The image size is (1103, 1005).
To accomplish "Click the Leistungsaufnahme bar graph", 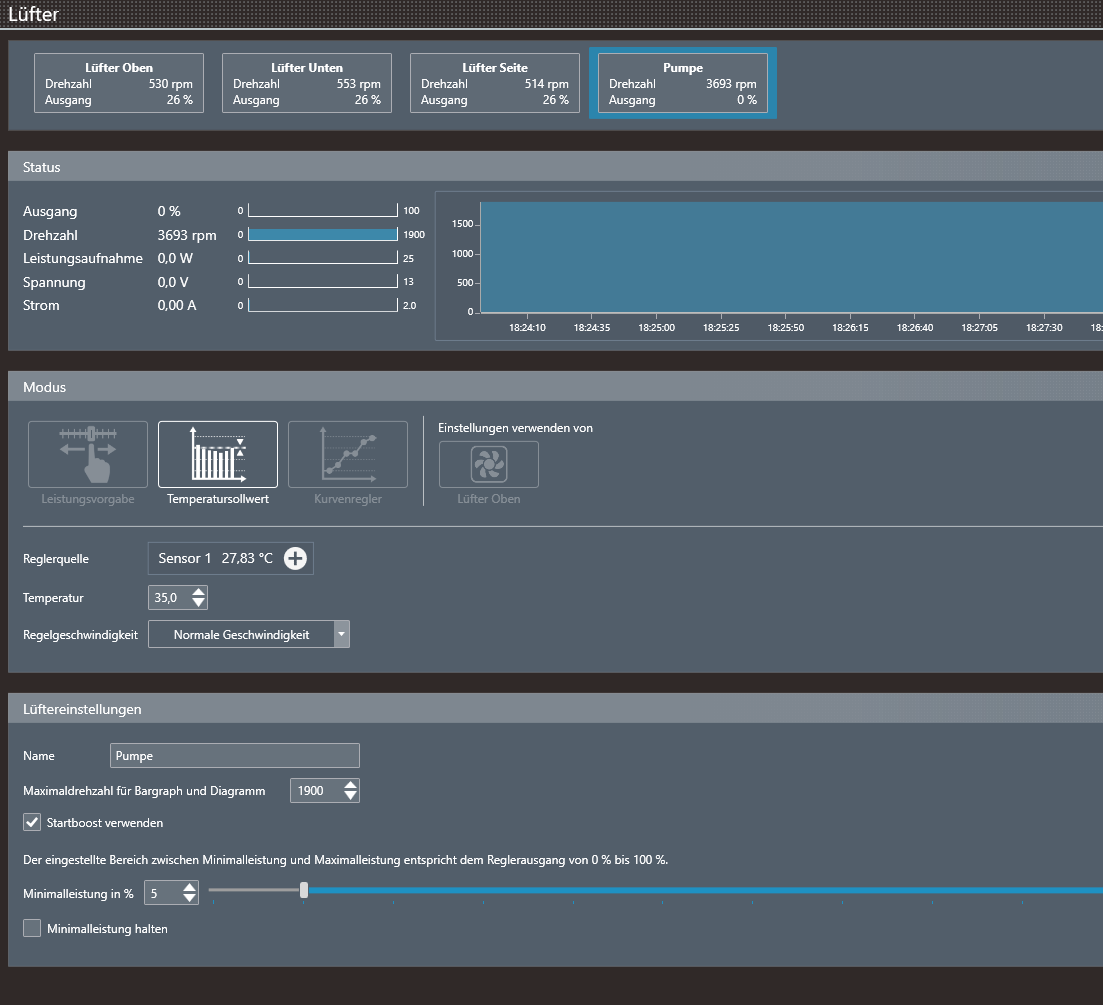I will (x=323, y=258).
